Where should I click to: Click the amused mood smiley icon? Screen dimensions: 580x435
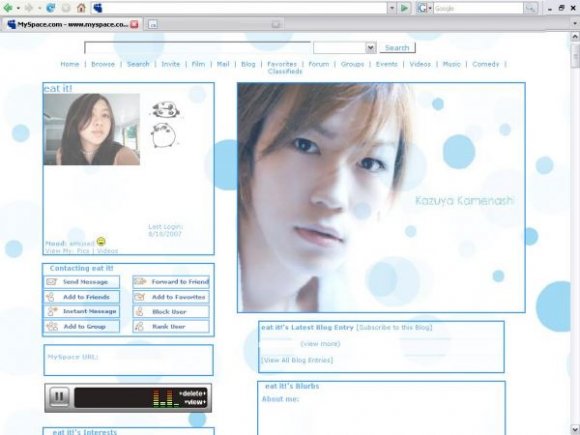[101, 242]
